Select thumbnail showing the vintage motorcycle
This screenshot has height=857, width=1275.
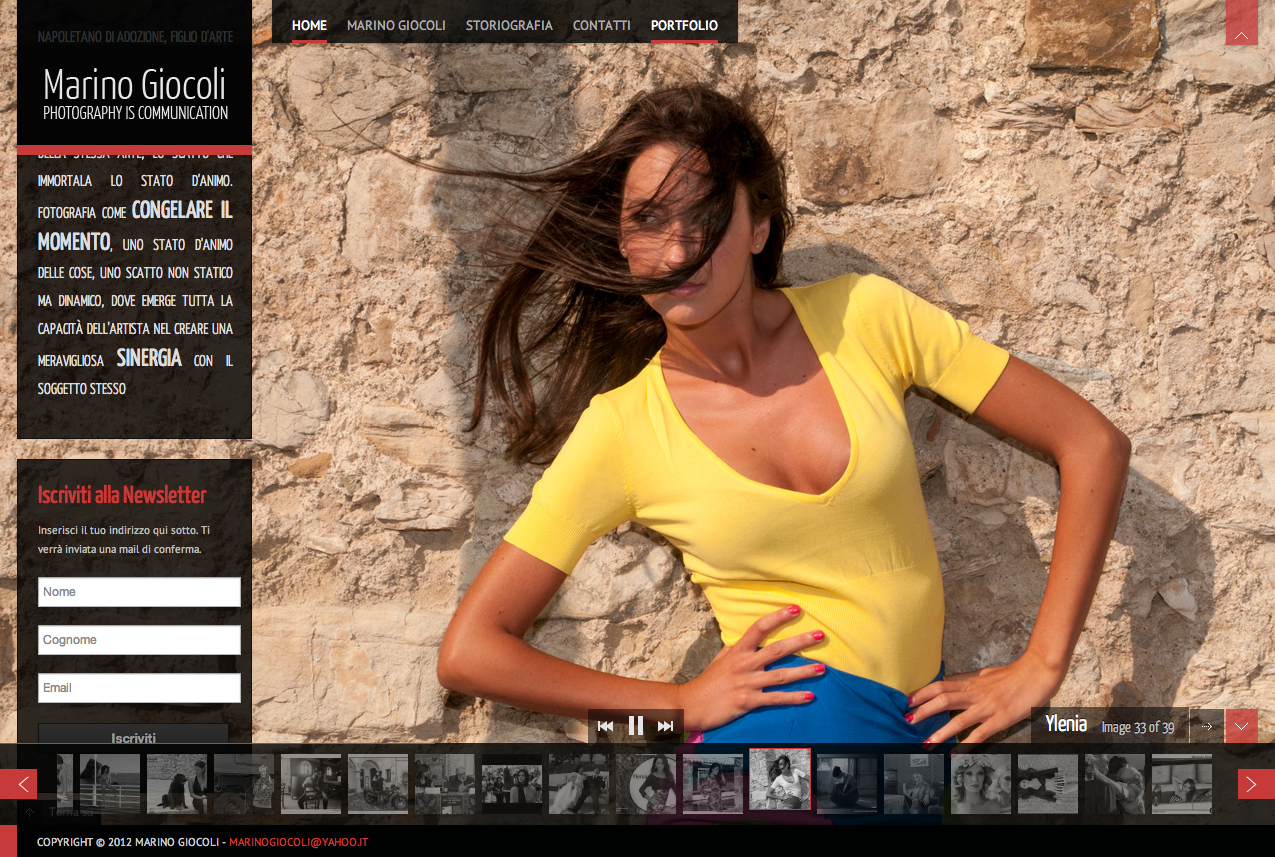(378, 783)
